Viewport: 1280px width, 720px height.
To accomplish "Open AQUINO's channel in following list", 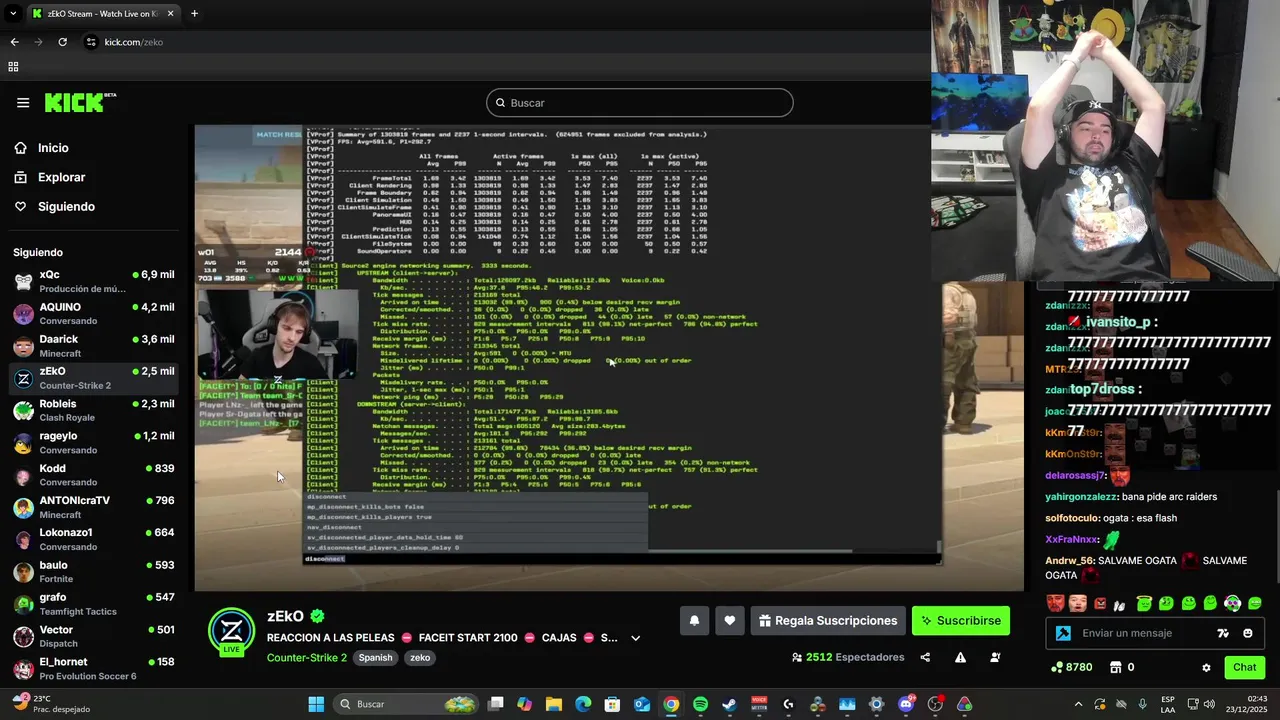I will tap(94, 314).
